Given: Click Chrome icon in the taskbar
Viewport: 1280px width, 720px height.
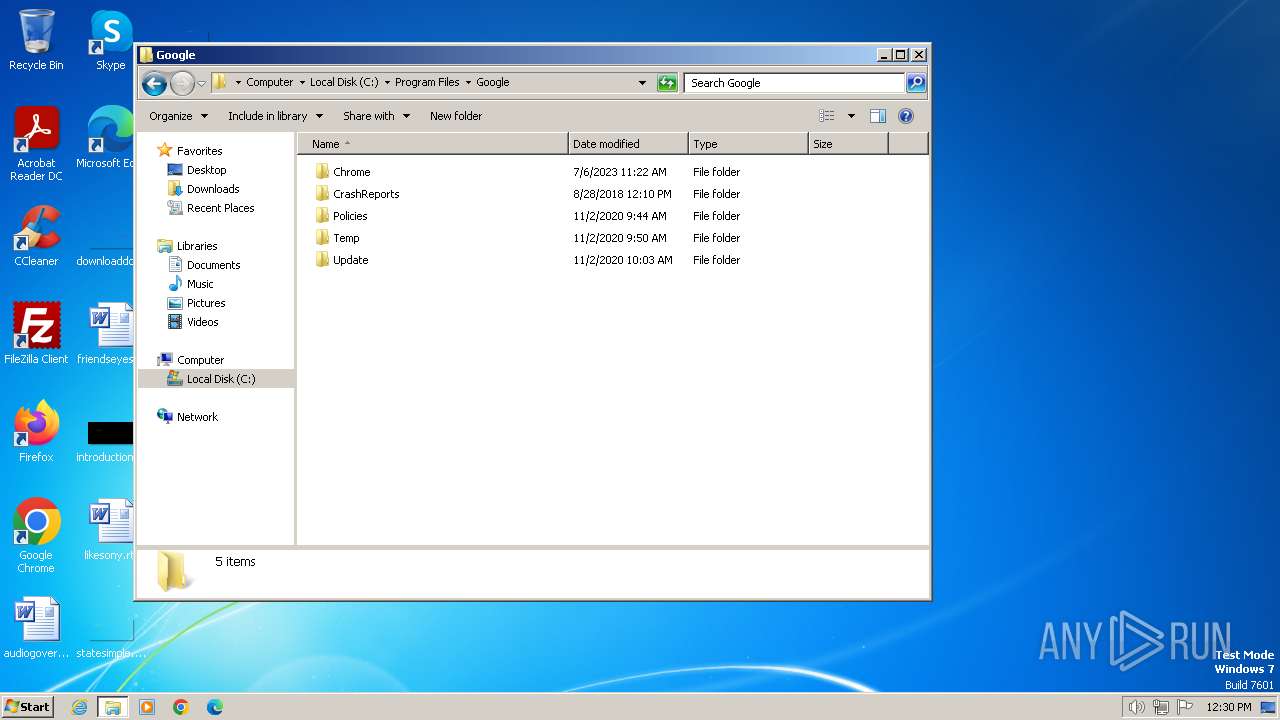Looking at the screenshot, I should coord(181,707).
